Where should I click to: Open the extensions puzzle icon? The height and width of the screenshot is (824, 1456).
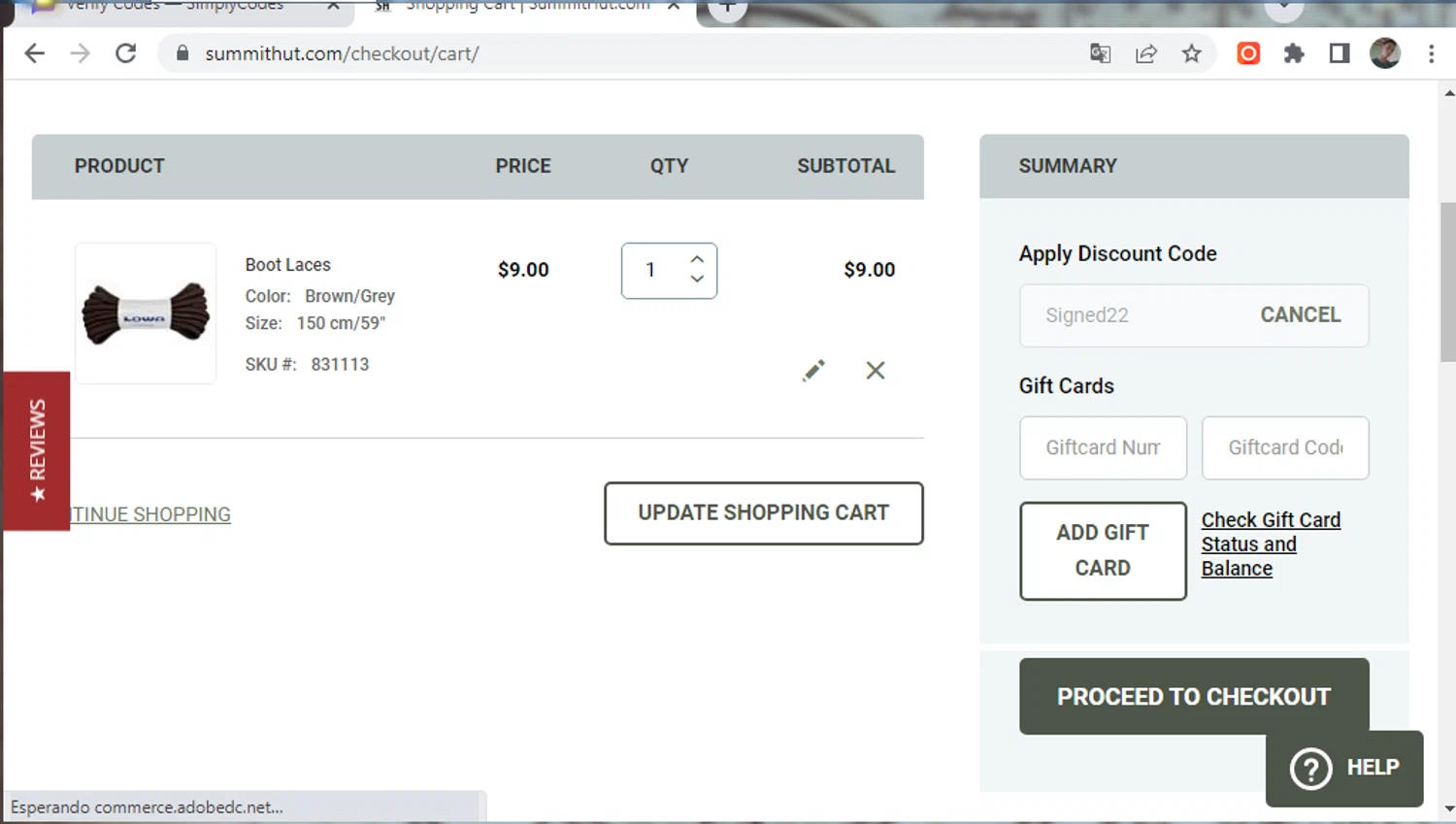pyautogui.click(x=1294, y=53)
